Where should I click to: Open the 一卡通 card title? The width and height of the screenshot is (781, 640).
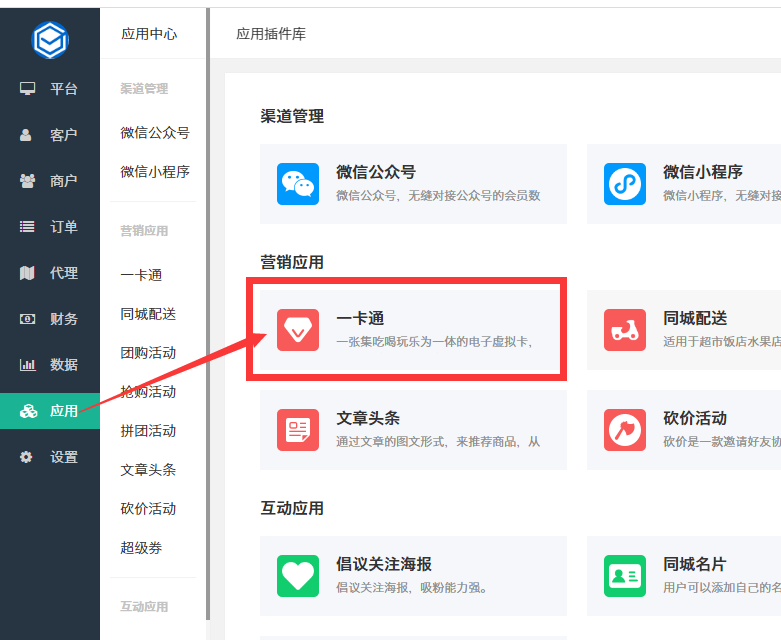[x=360, y=318]
